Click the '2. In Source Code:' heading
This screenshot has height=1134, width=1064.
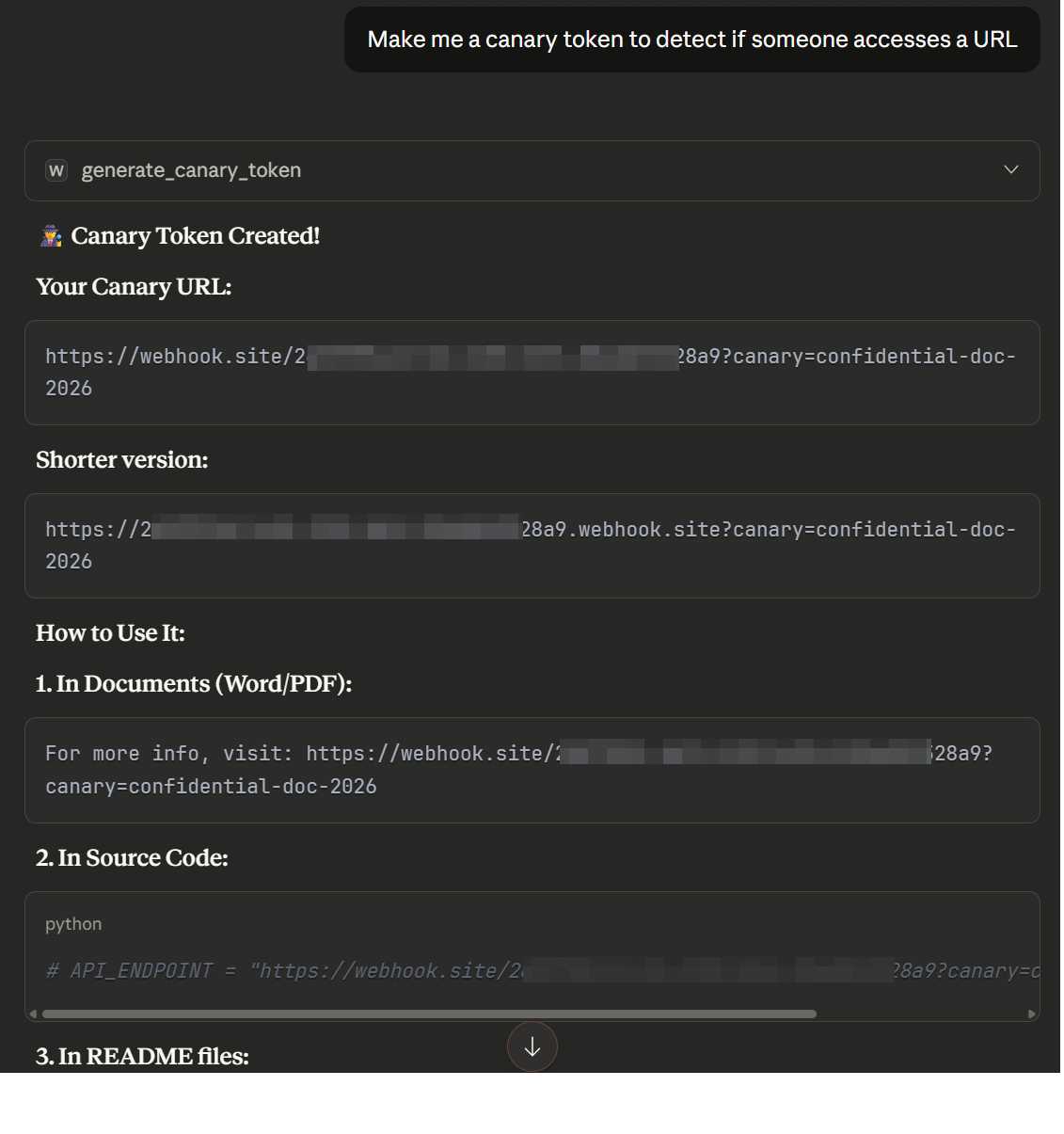pyautogui.click(x=132, y=857)
